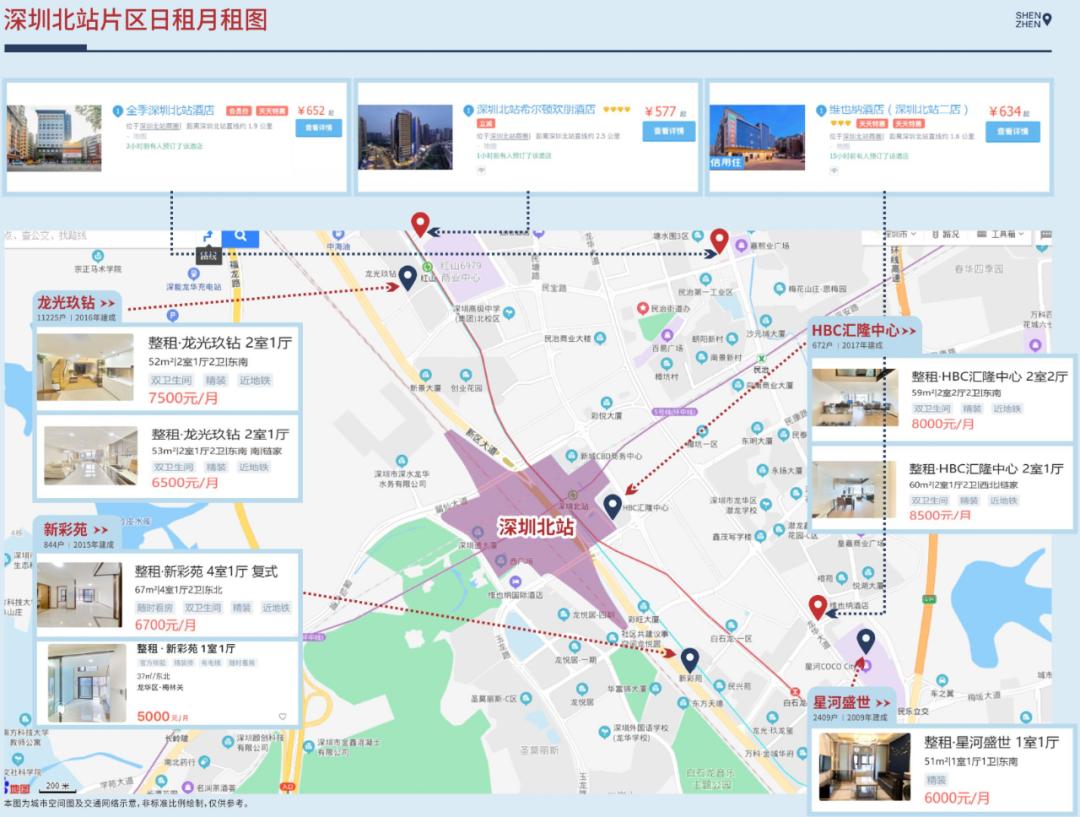Toggle the 路况 traffic layer button
Viewport: 1080px width, 817px height.
945,234
